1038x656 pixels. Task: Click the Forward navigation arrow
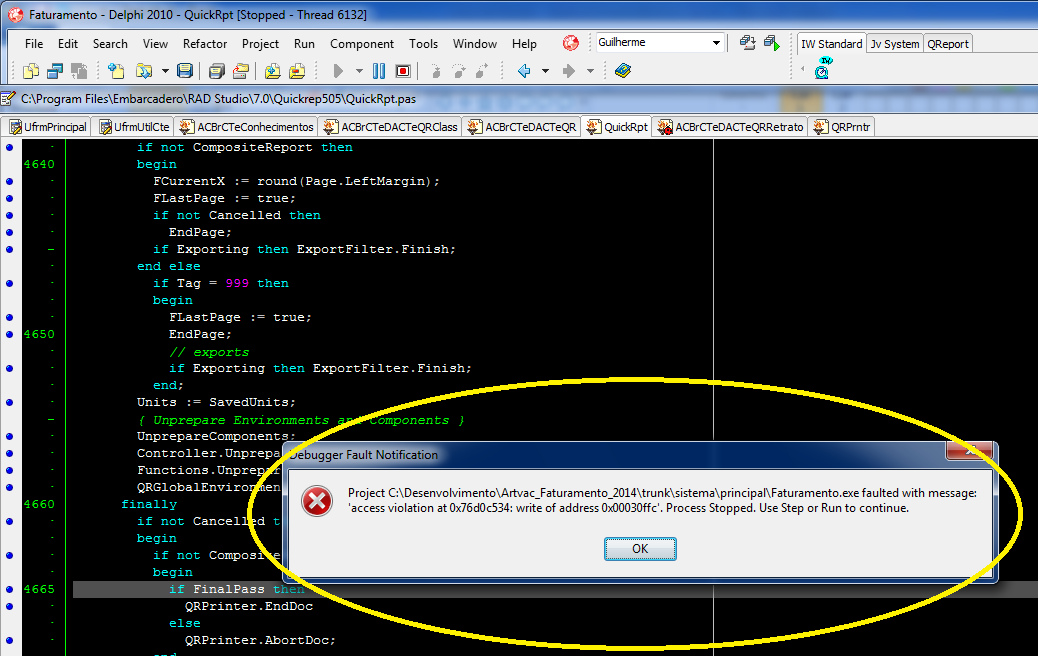click(x=569, y=71)
